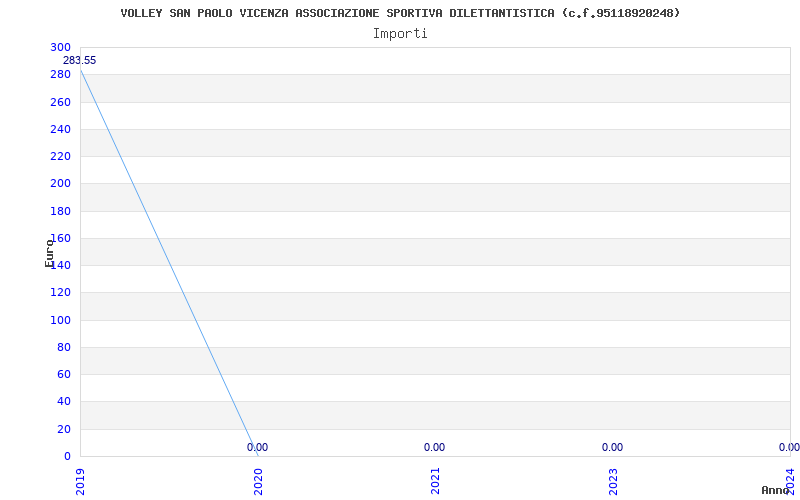Select the 283.55 data point label
Image resolution: width=800 pixels, height=500 pixels.
click(x=80, y=61)
